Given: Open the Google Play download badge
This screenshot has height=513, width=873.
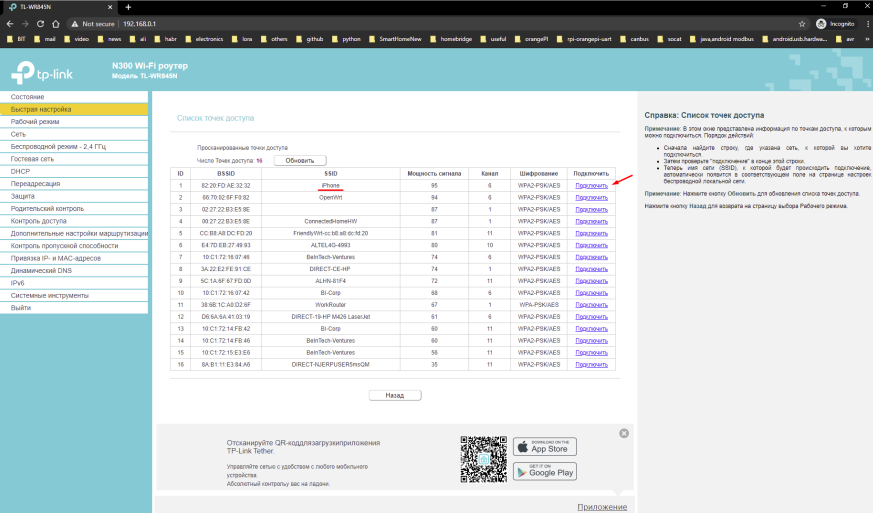Looking at the screenshot, I should tap(545, 472).
